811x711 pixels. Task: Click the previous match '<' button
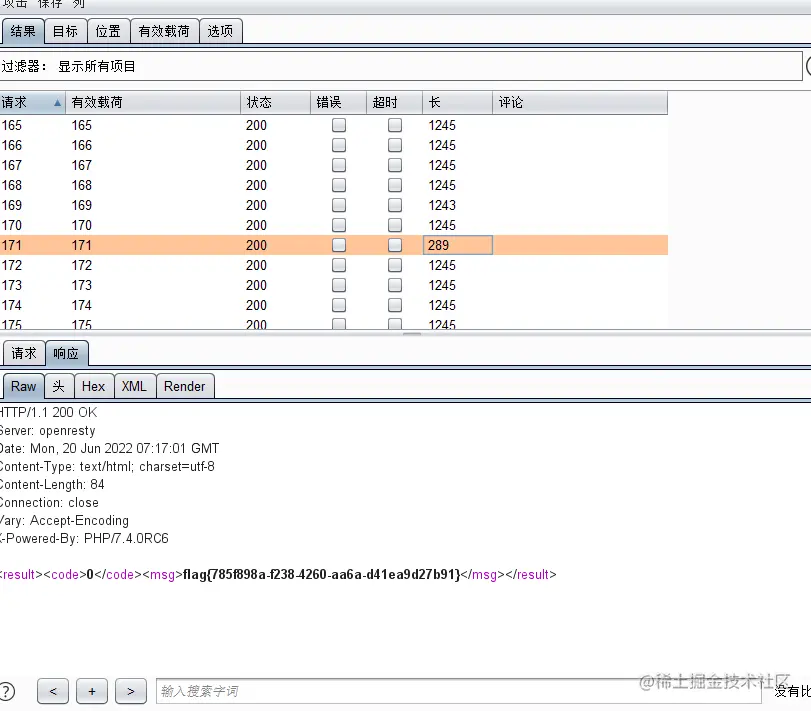point(53,691)
